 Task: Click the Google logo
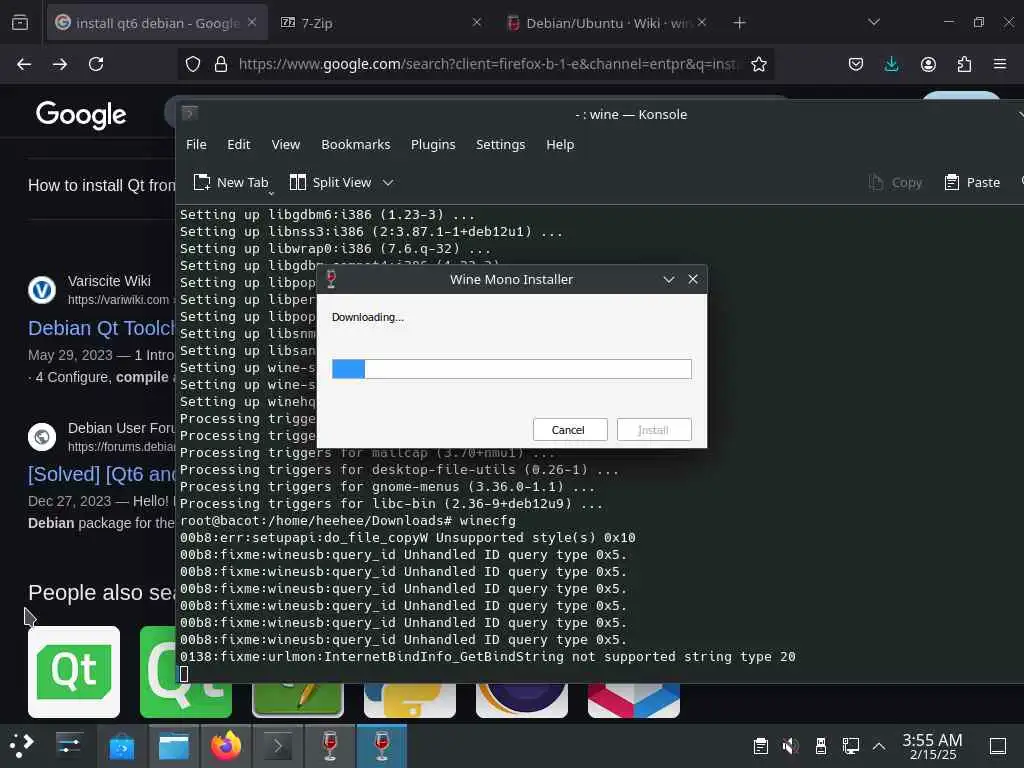(x=81, y=115)
